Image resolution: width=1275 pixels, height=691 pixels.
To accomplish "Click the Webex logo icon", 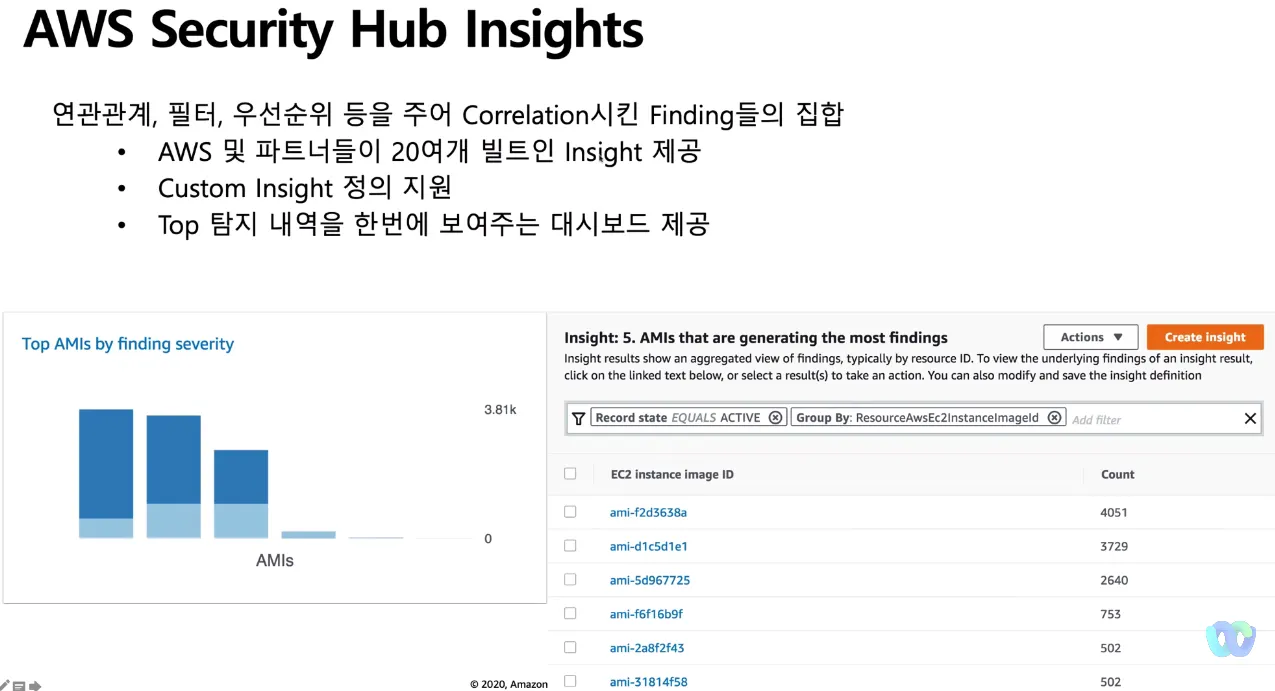I will point(1230,639).
